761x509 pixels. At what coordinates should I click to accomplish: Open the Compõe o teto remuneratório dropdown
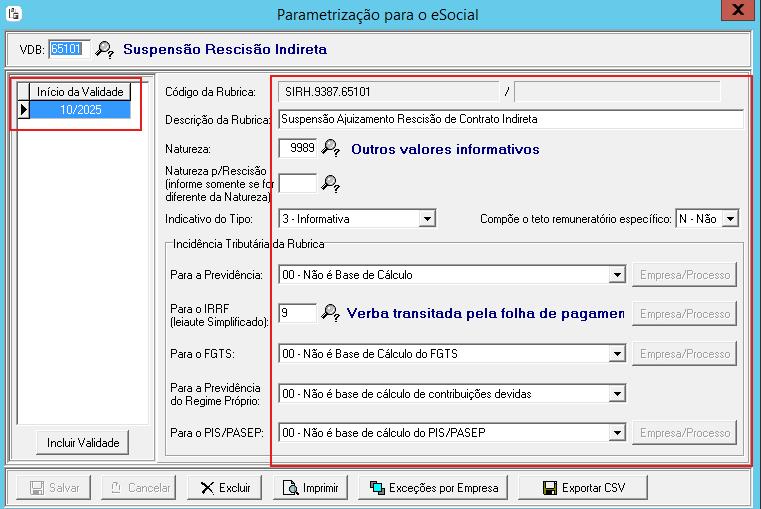(730, 219)
